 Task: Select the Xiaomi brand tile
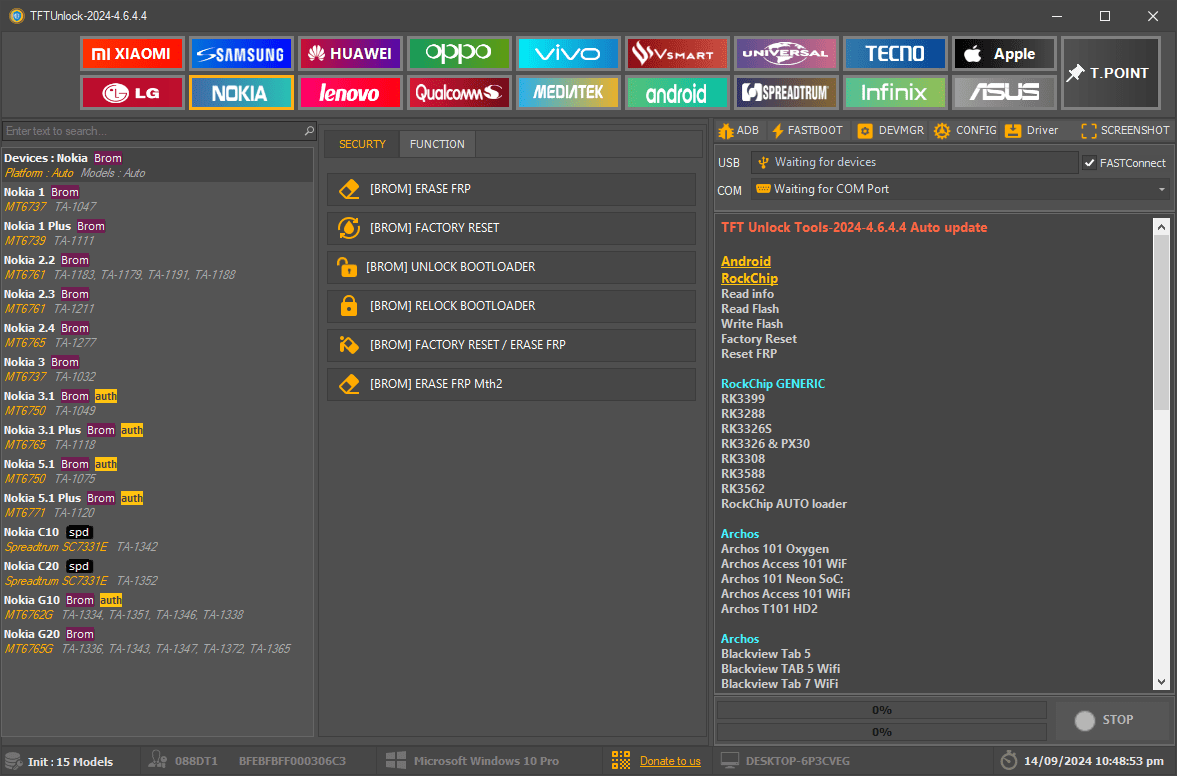coord(132,54)
